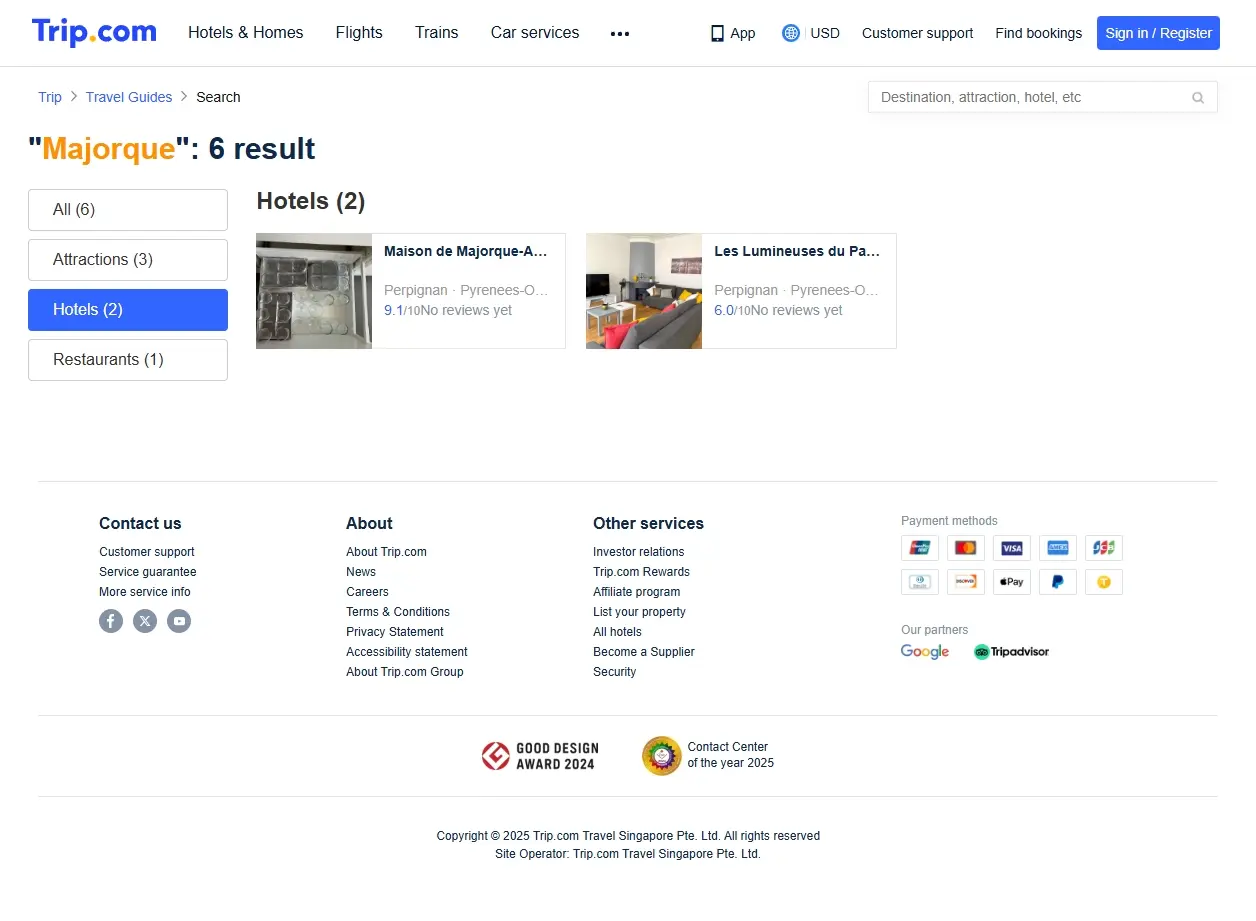
Task: Click the Les Lumineuses du Pa... hotel title
Action: coord(797,252)
